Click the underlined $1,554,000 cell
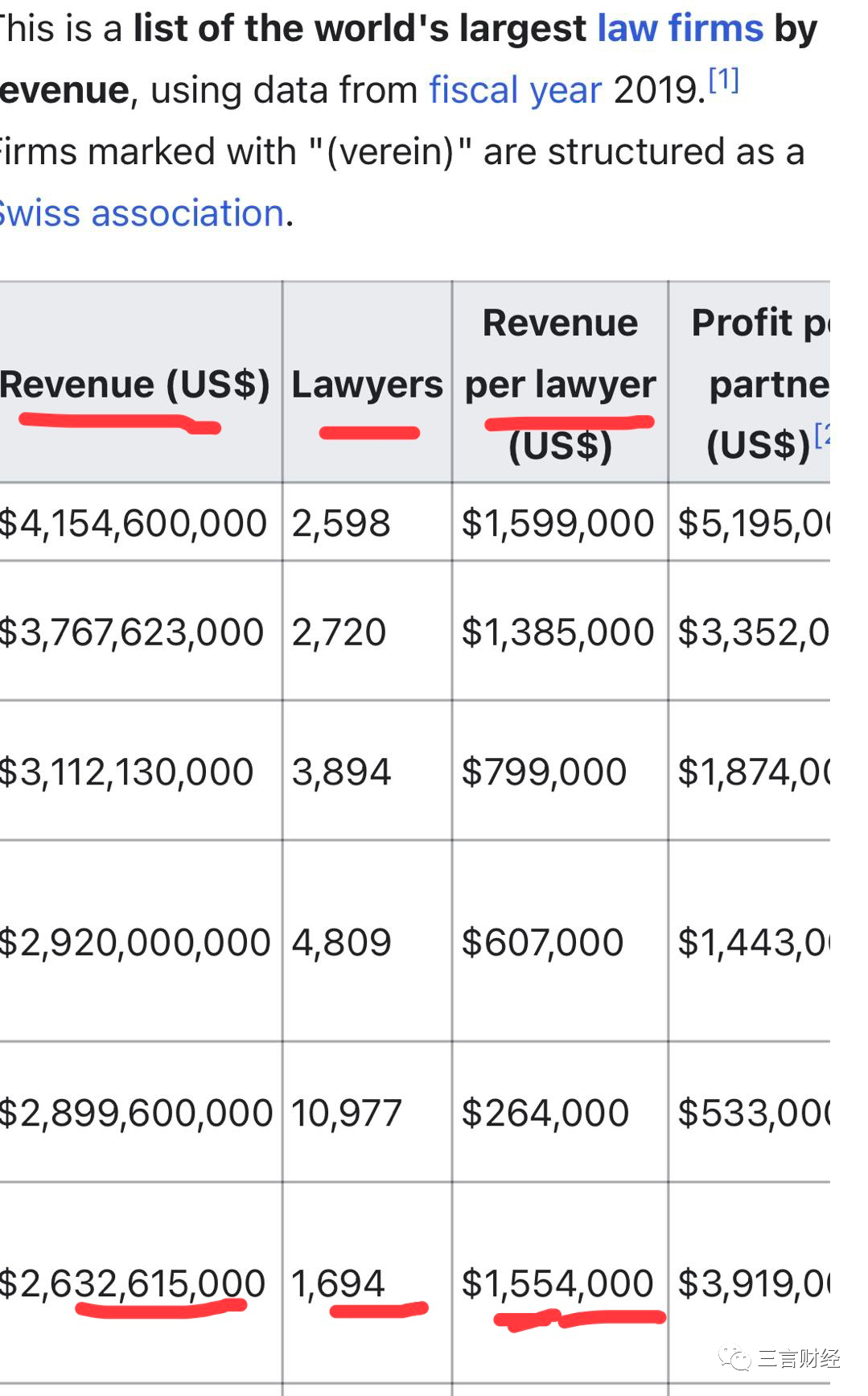The image size is (868, 1396). 557,1283
